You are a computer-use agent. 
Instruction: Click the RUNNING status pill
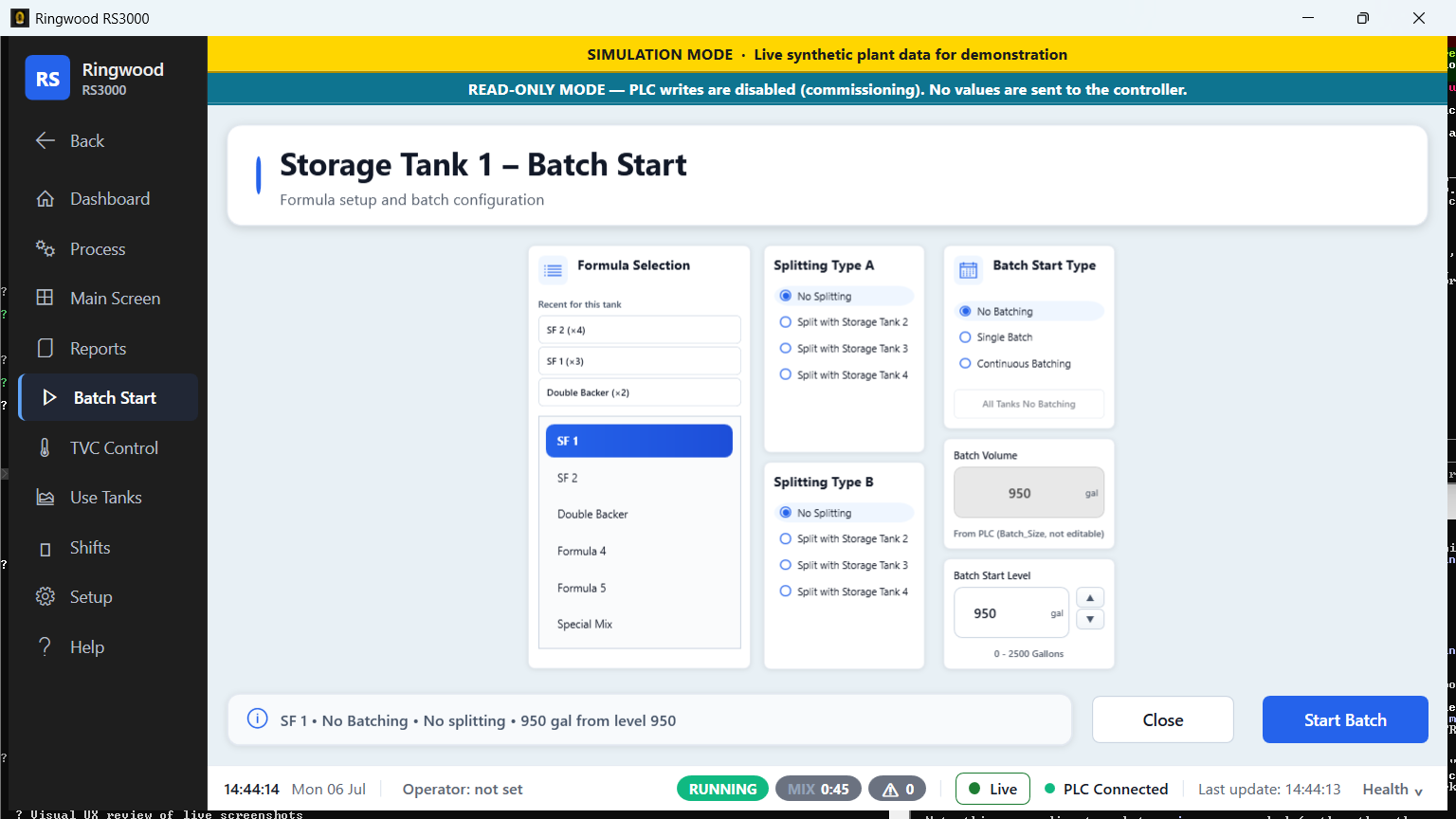722,789
